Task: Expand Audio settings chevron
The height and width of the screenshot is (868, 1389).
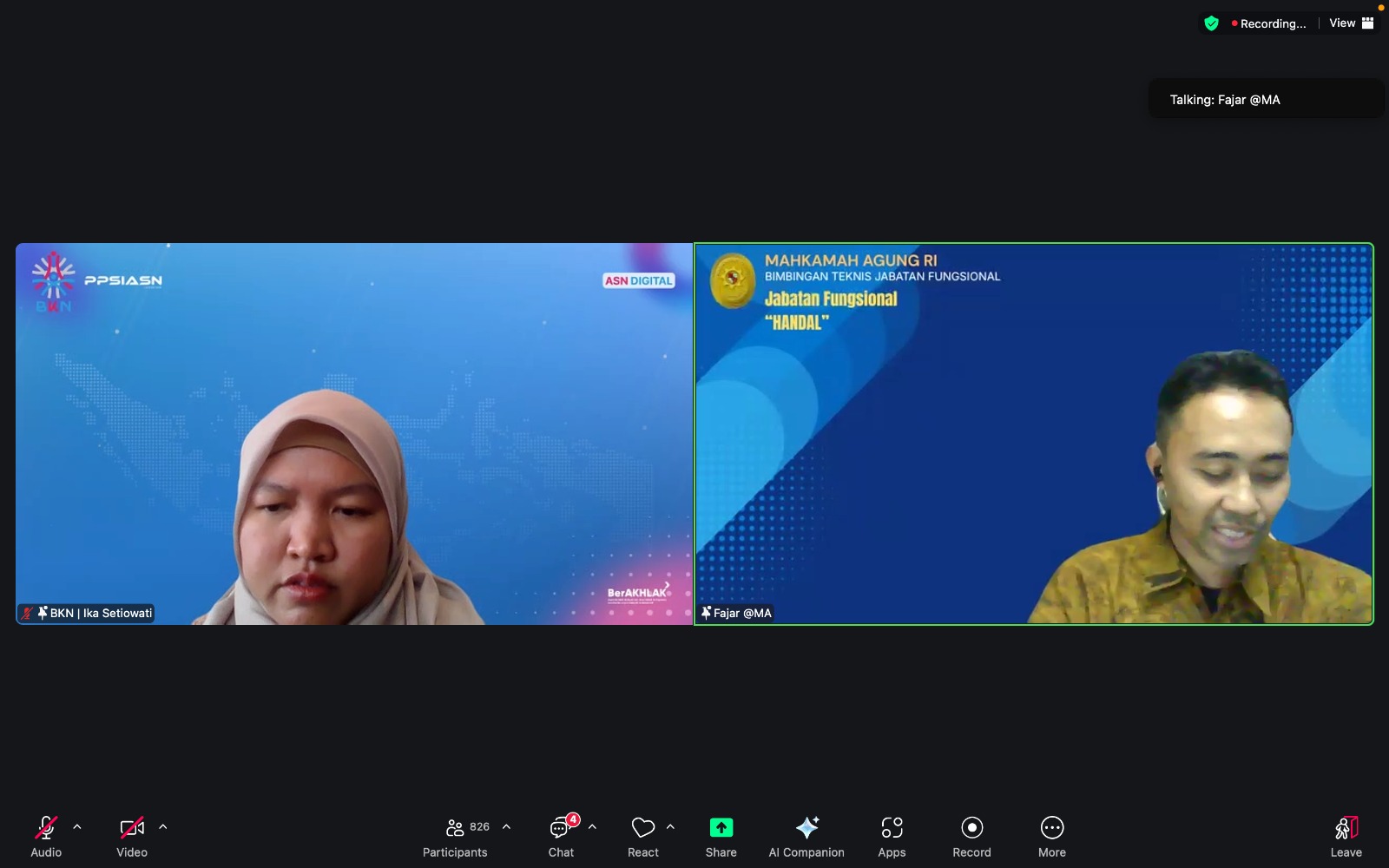Action: tap(77, 825)
